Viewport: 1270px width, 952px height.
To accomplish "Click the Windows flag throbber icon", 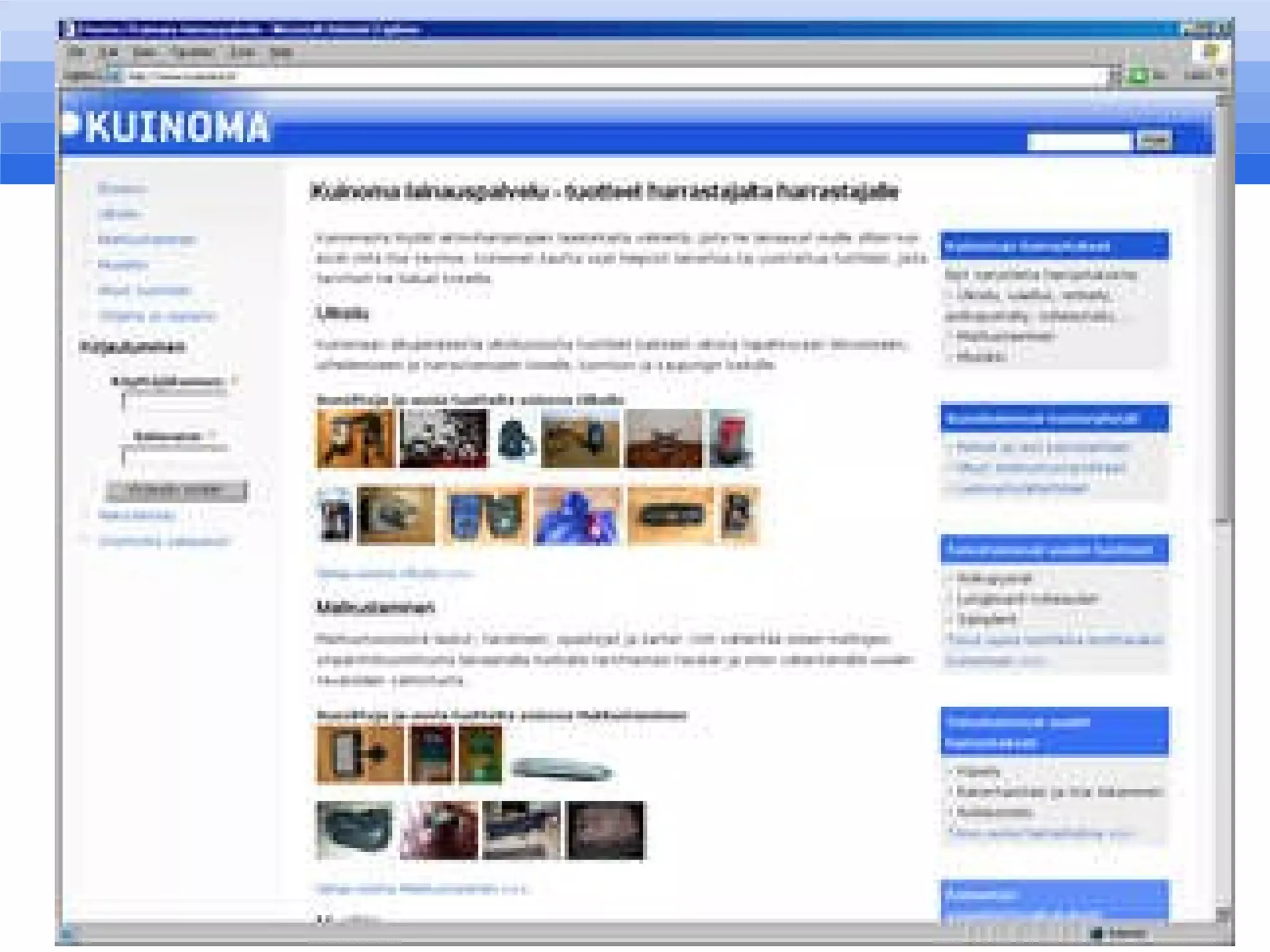I will pyautogui.click(x=1212, y=51).
